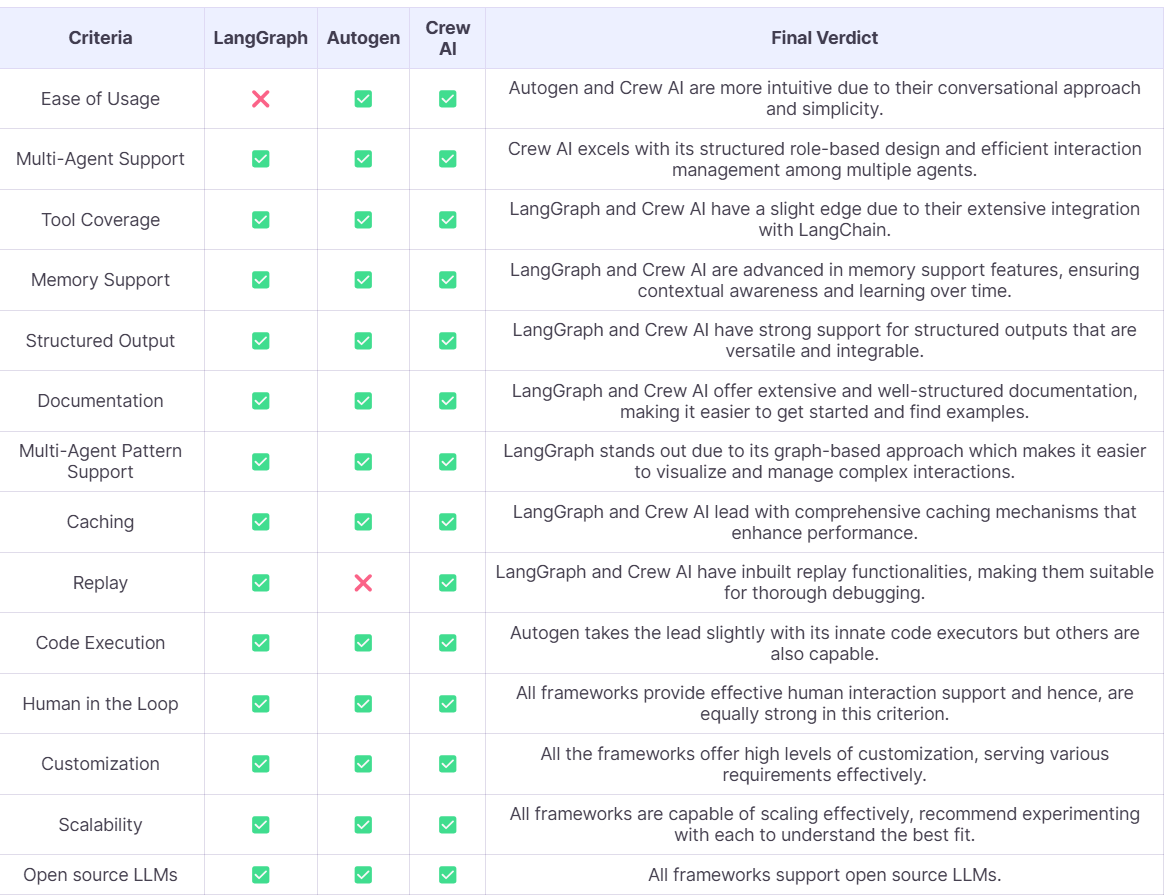Click LangGraph's green check for Scalability
The height and width of the screenshot is (896, 1166).
point(261,825)
